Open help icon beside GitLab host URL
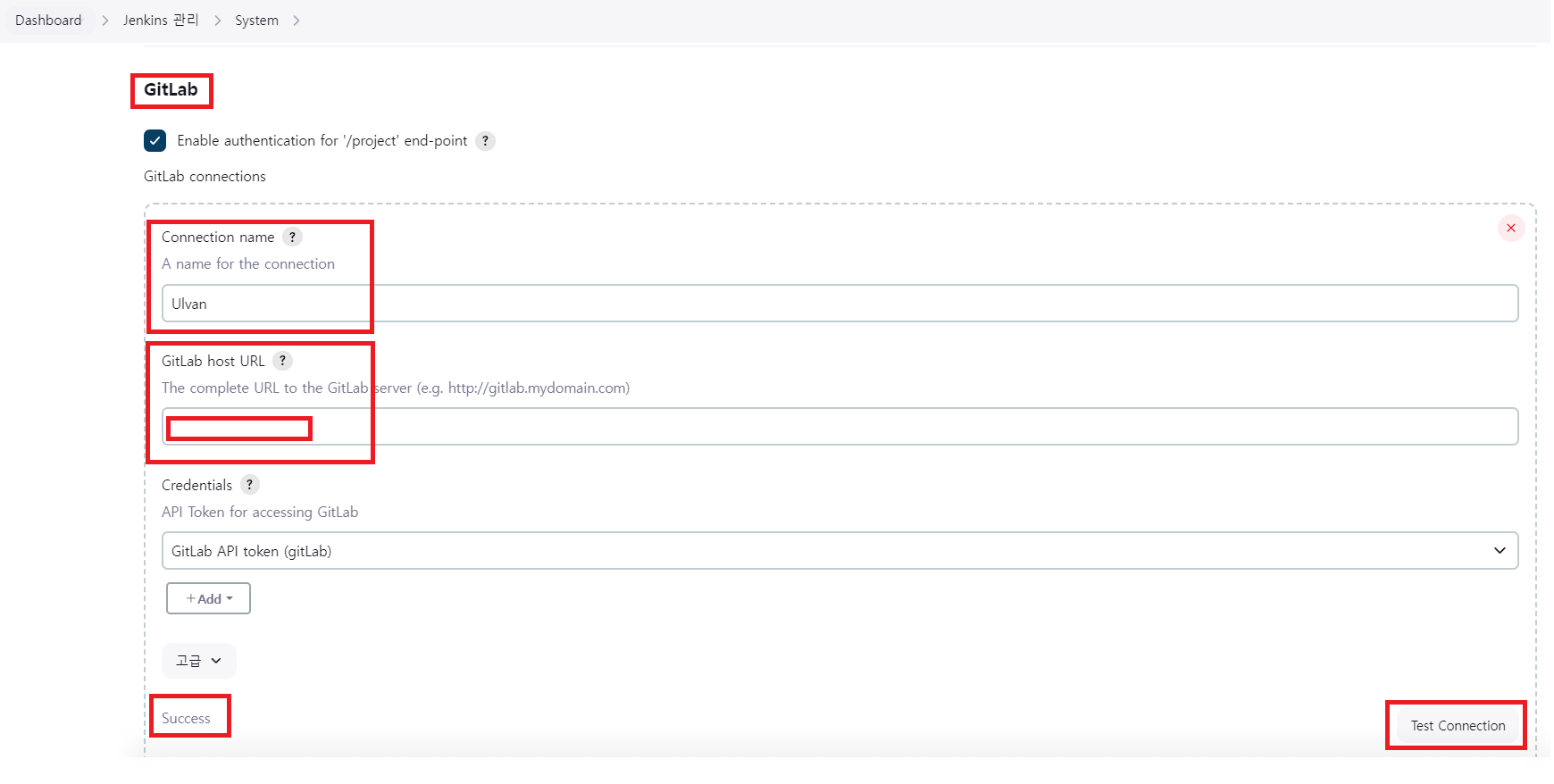 (282, 361)
